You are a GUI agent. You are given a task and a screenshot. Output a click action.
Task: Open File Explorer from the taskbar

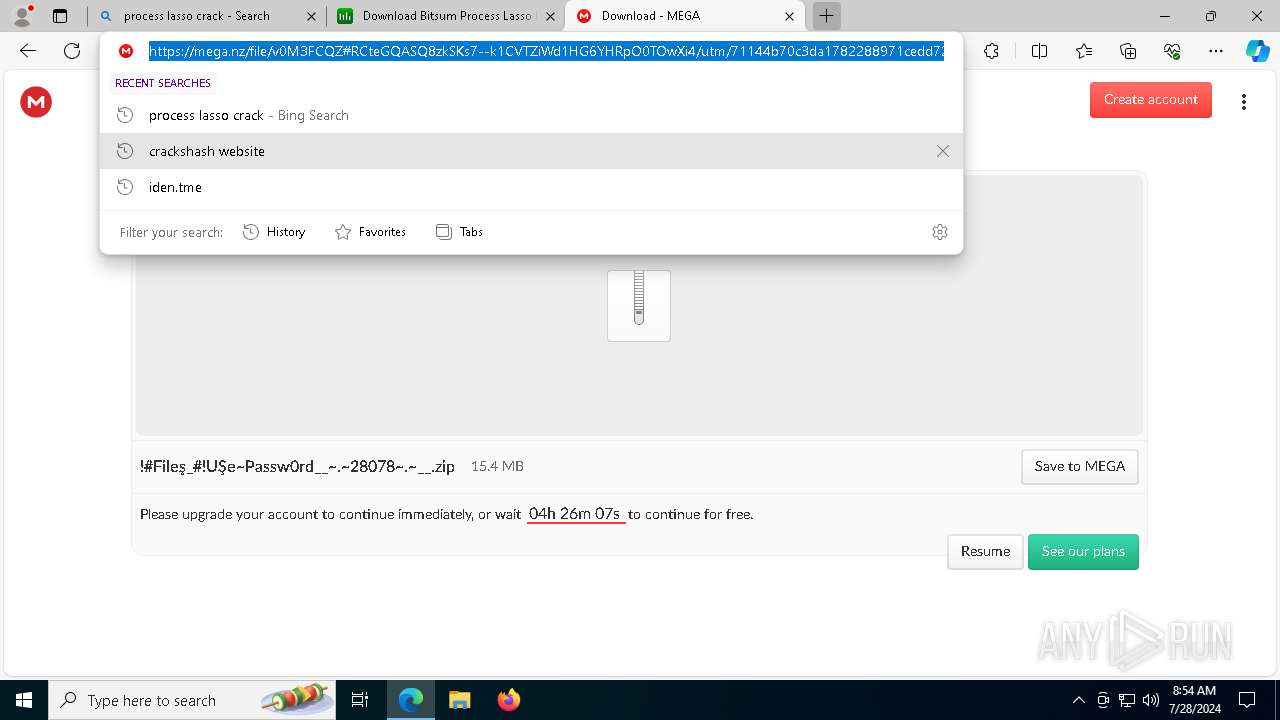click(x=459, y=700)
